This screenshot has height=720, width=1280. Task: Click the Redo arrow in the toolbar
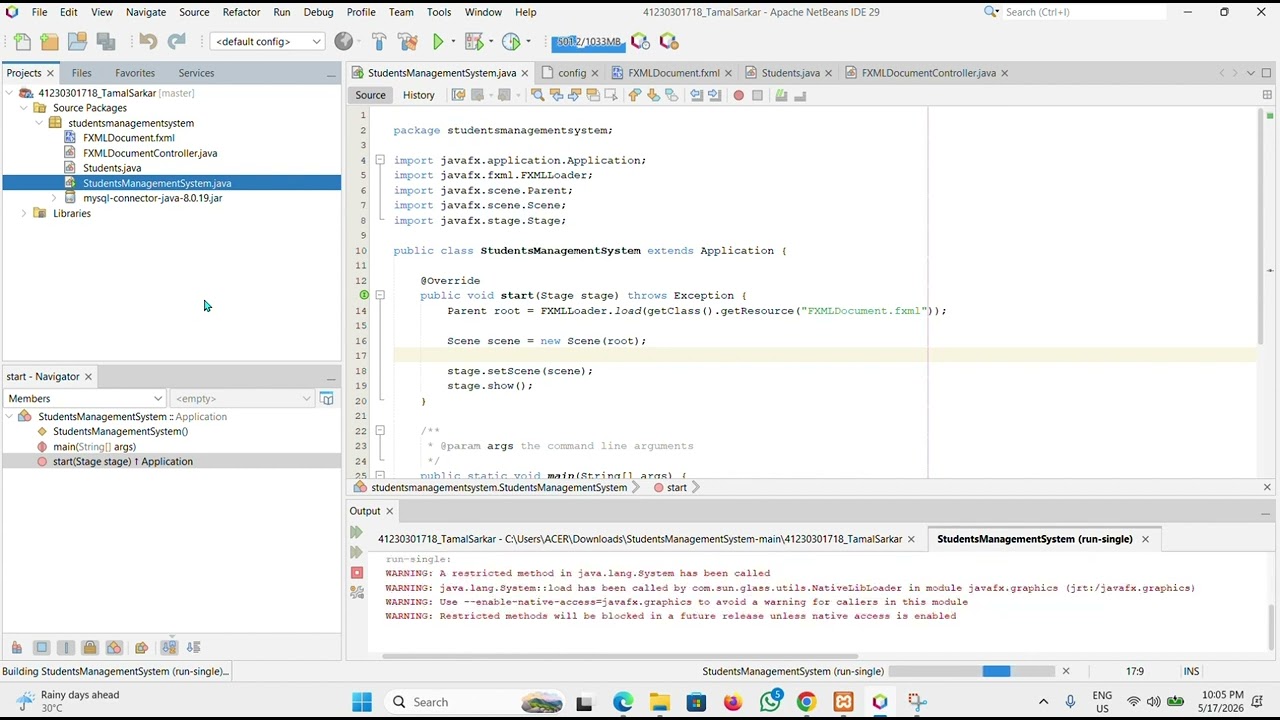[x=176, y=42]
